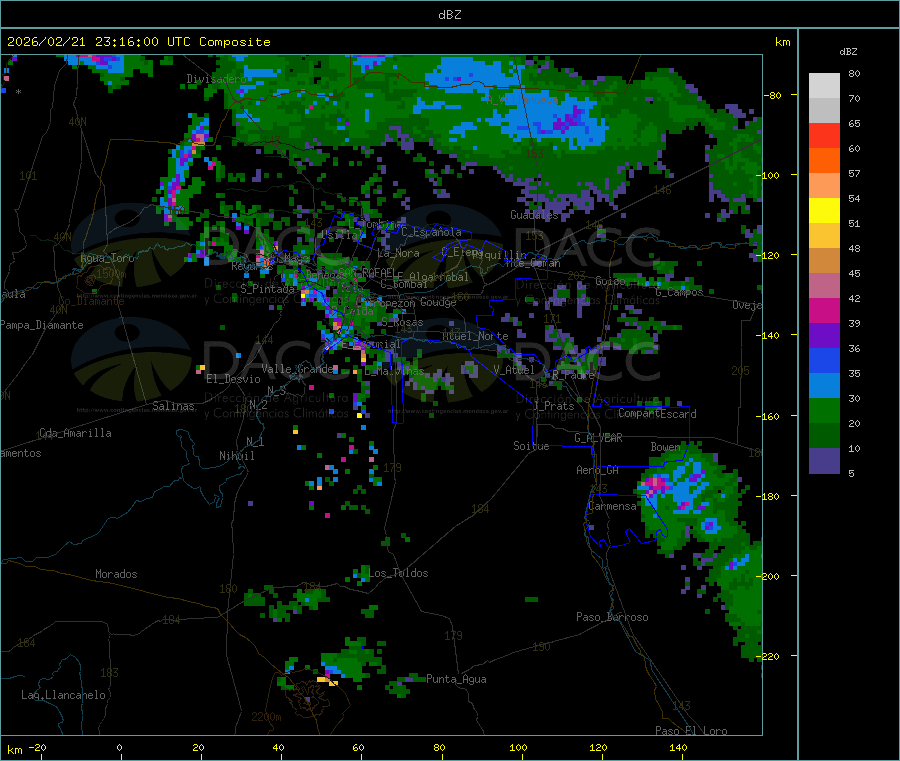Click the Goudge location label
This screenshot has height=761, width=900.
[438, 302]
